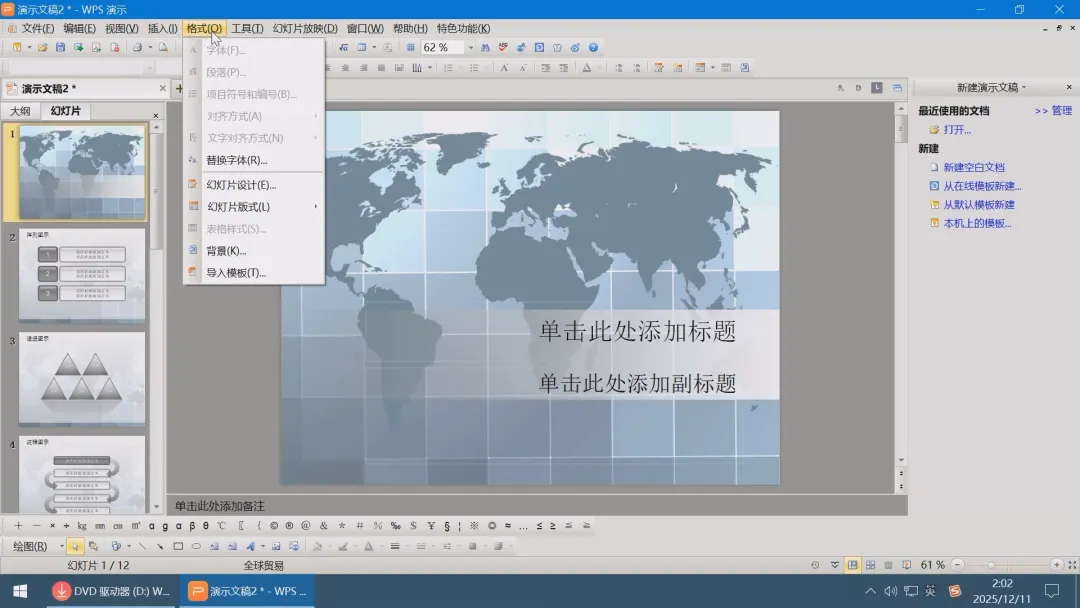This screenshot has height=608, width=1080.
Task: Open help with the blue question mark icon
Action: (x=593, y=48)
